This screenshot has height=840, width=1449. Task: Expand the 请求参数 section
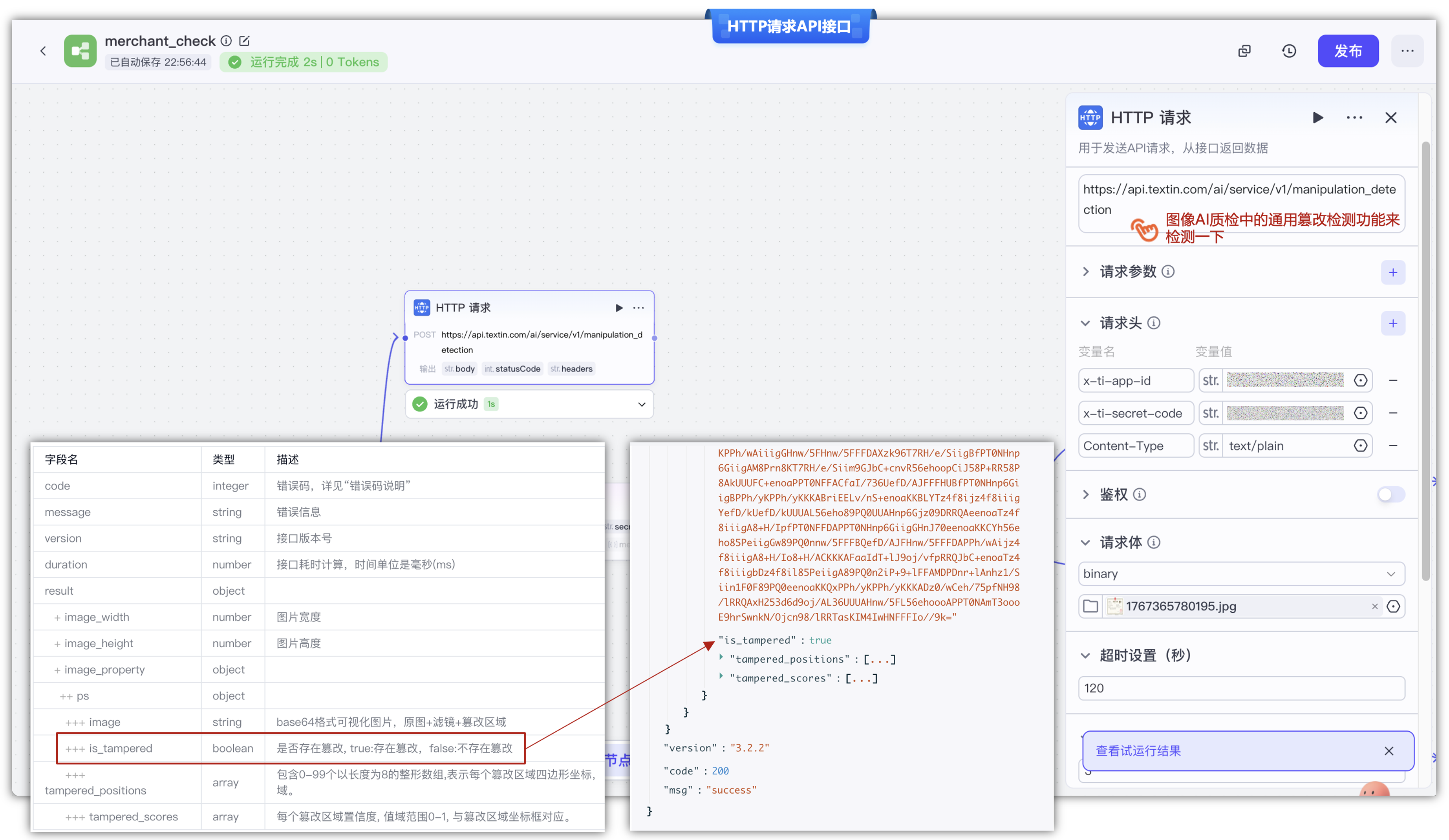click(x=1086, y=271)
